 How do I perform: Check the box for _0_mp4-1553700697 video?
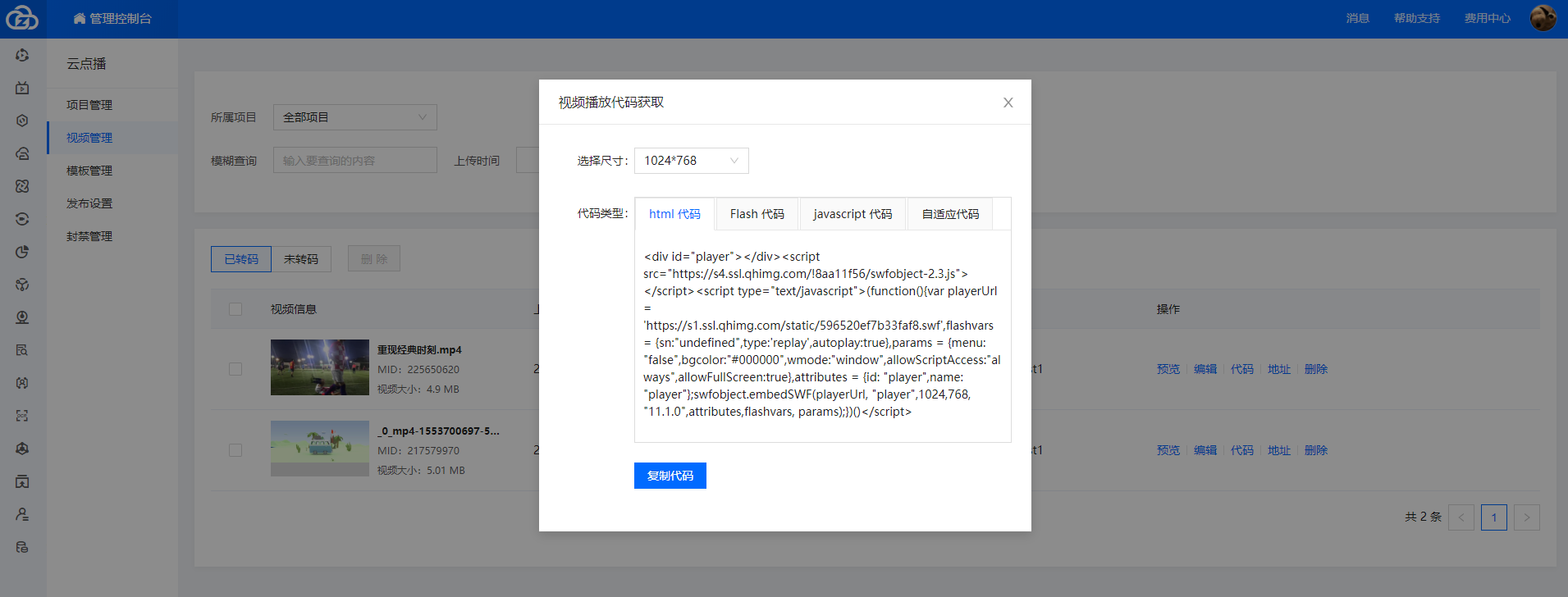[x=235, y=450]
